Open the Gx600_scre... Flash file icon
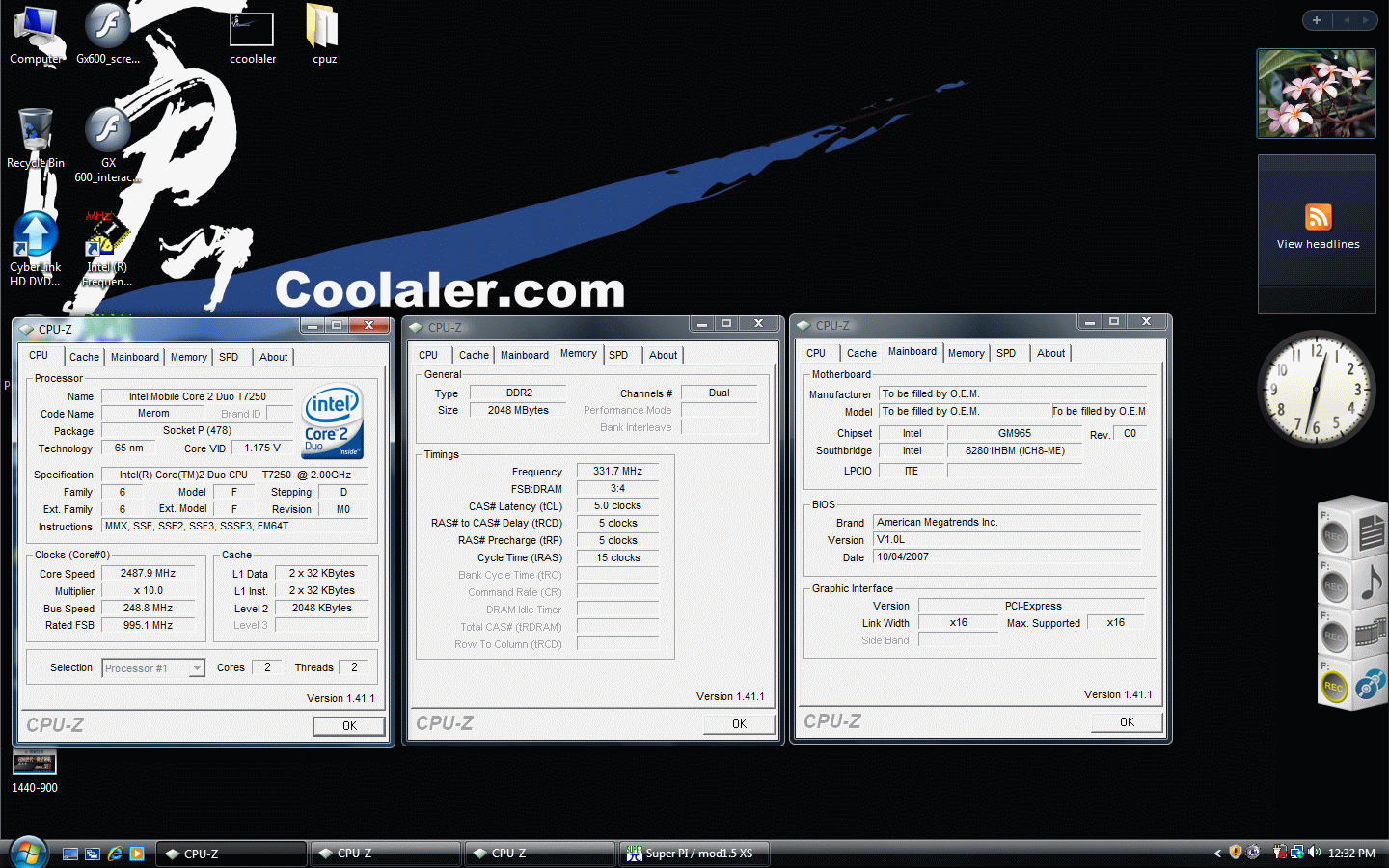This screenshot has height=868, width=1389. (x=108, y=35)
